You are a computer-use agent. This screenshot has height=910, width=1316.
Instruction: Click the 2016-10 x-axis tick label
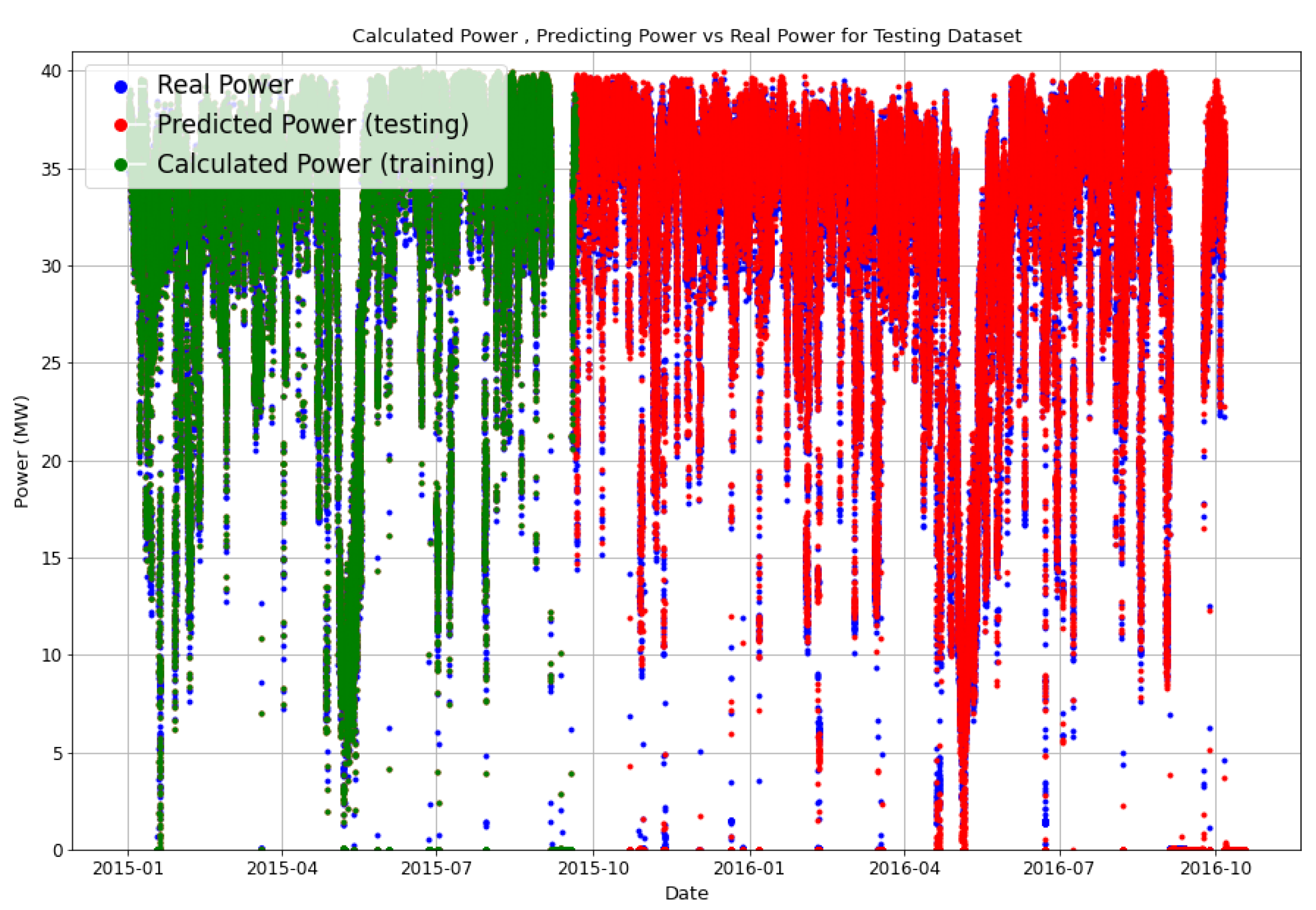pos(1215,868)
